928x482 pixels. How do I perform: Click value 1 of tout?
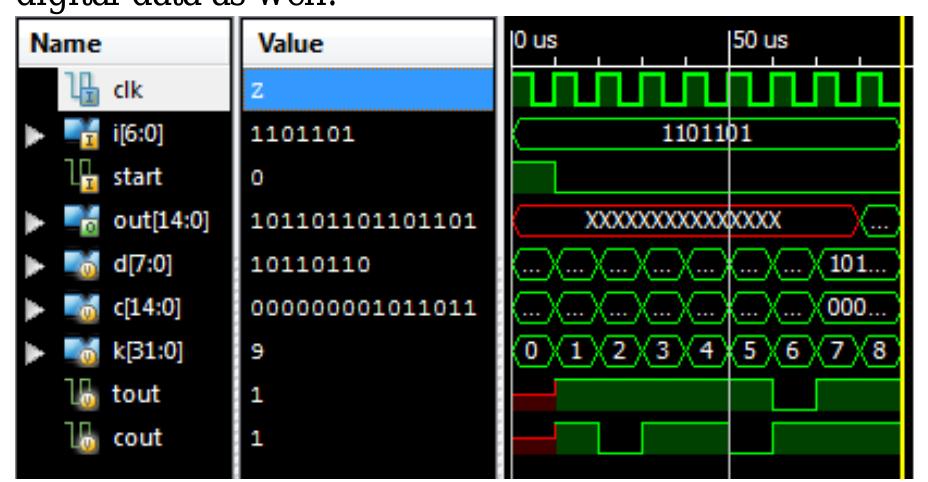(257, 395)
